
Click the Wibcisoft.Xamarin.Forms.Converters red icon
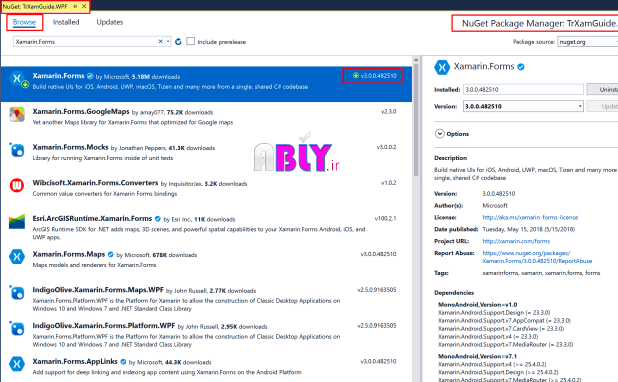click(x=17, y=185)
